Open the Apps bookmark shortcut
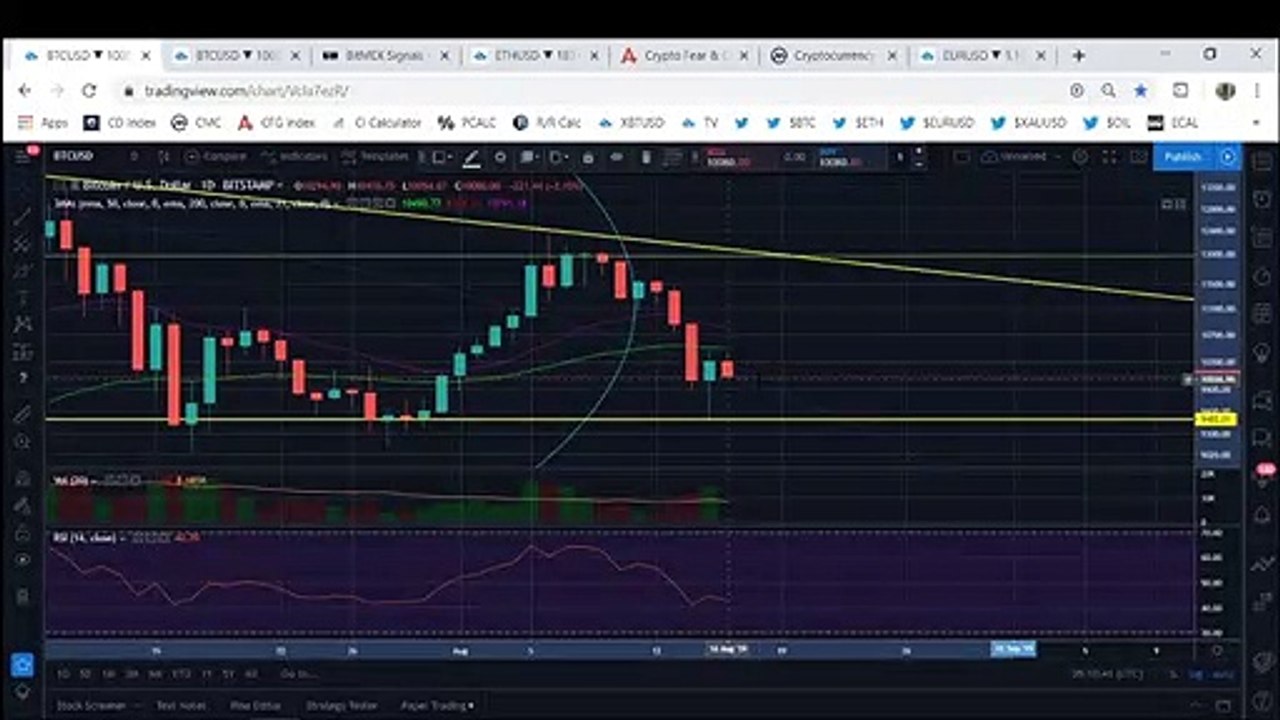 42,123
